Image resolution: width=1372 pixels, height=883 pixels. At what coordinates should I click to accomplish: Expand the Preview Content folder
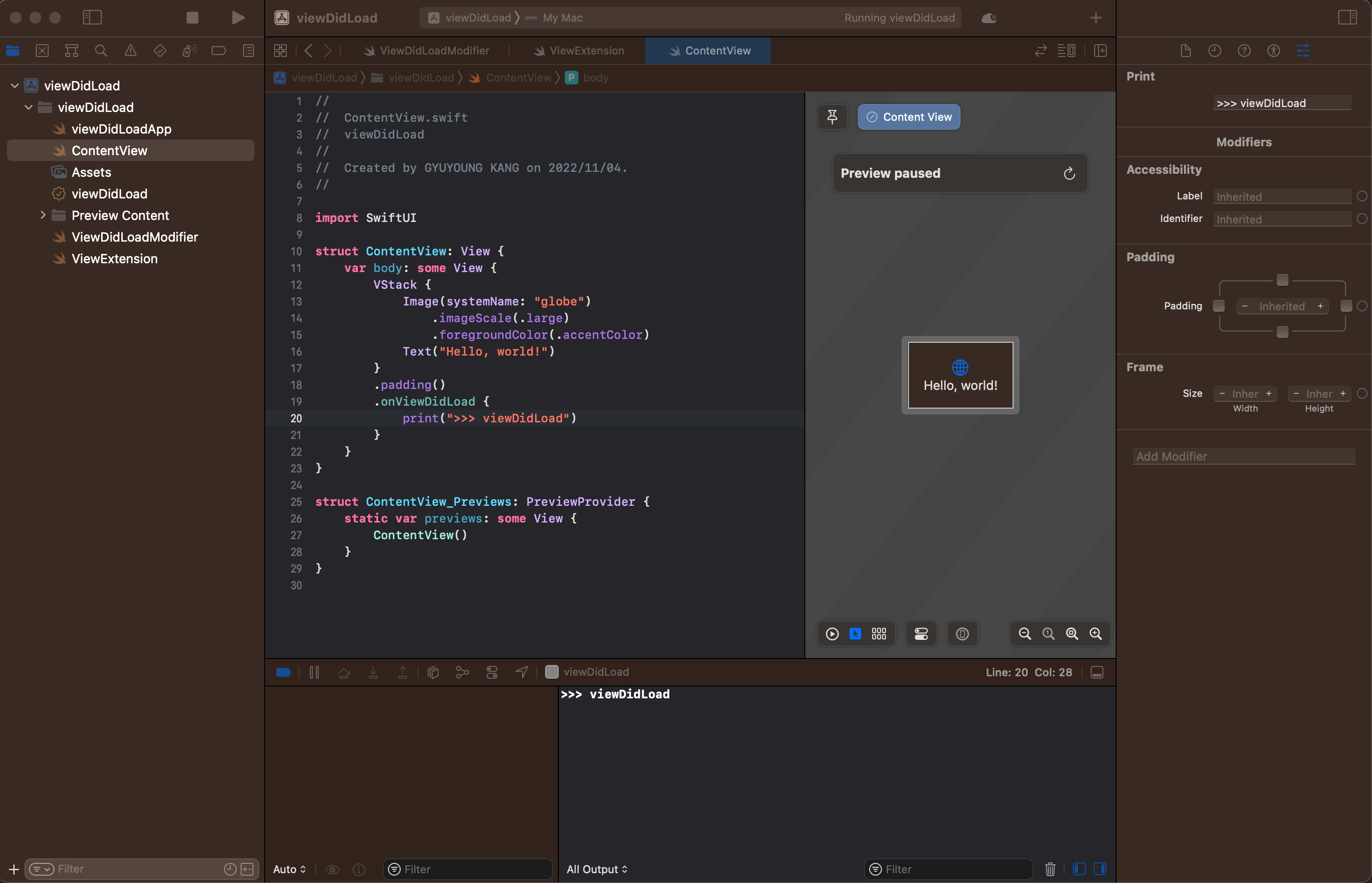[x=43, y=215]
